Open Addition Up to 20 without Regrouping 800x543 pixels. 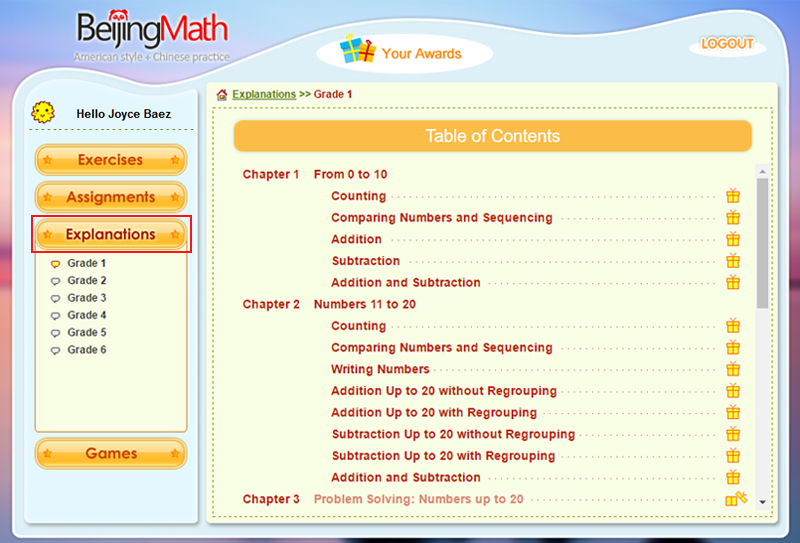(444, 391)
